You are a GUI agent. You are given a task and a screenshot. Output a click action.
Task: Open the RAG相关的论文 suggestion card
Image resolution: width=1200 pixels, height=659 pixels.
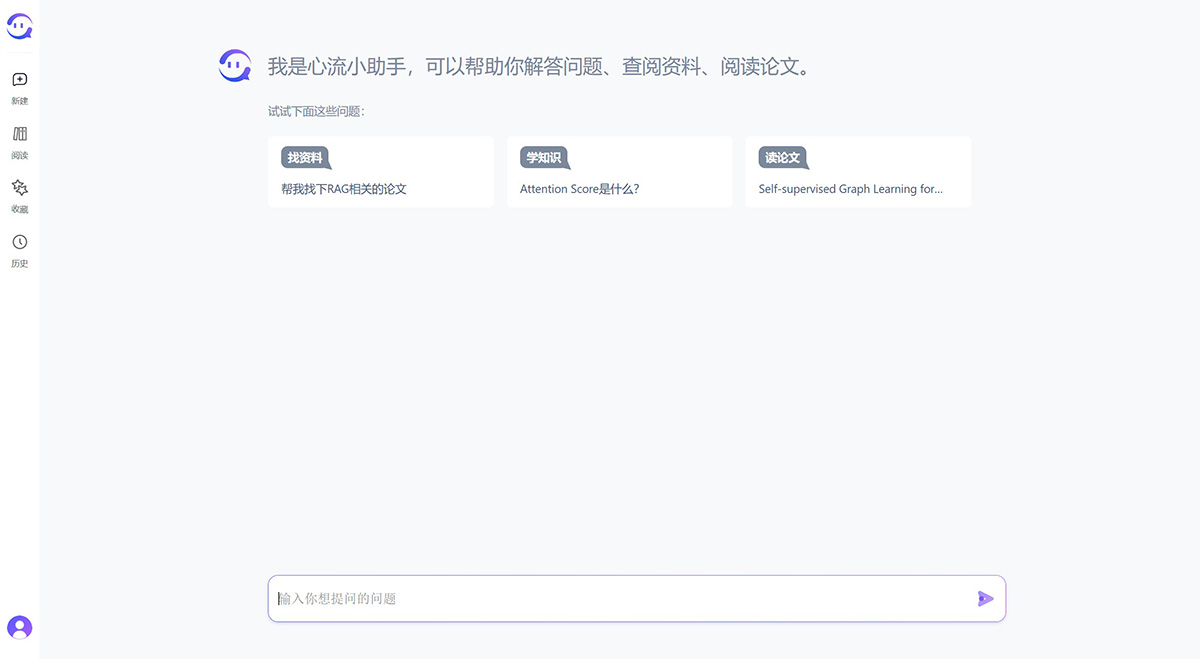tap(380, 188)
